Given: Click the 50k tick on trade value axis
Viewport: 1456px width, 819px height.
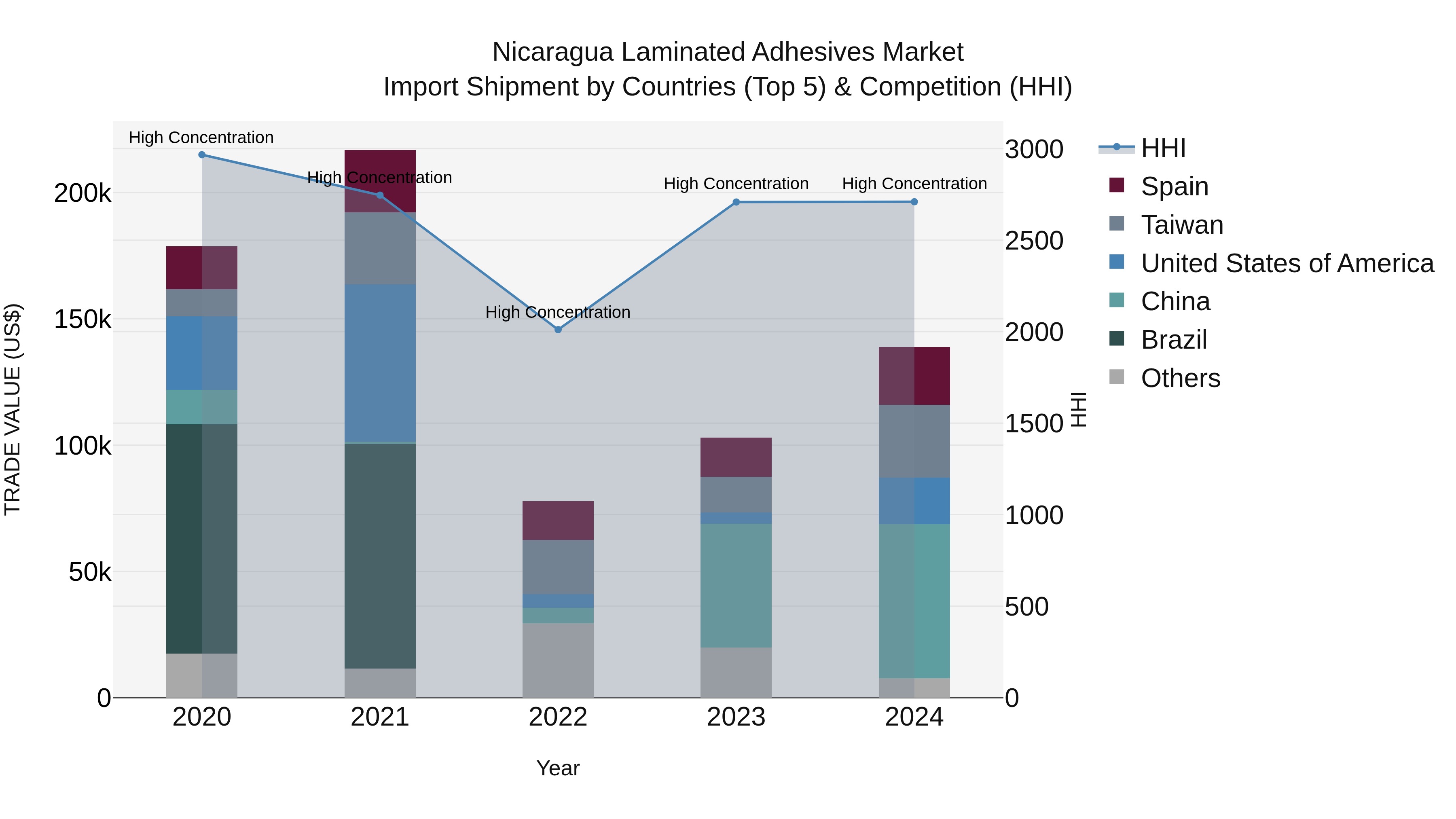Looking at the screenshot, I should click(90, 572).
